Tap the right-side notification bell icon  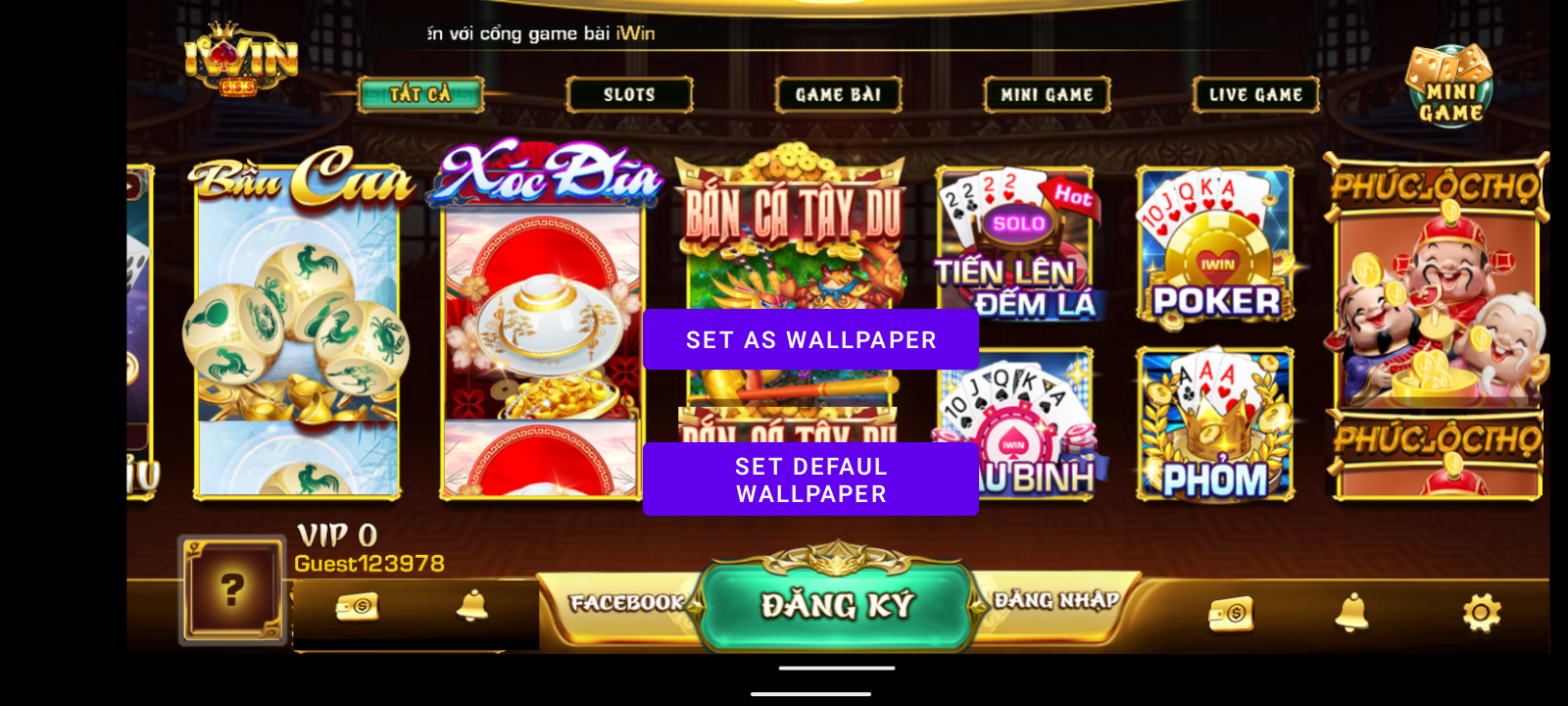(1352, 613)
